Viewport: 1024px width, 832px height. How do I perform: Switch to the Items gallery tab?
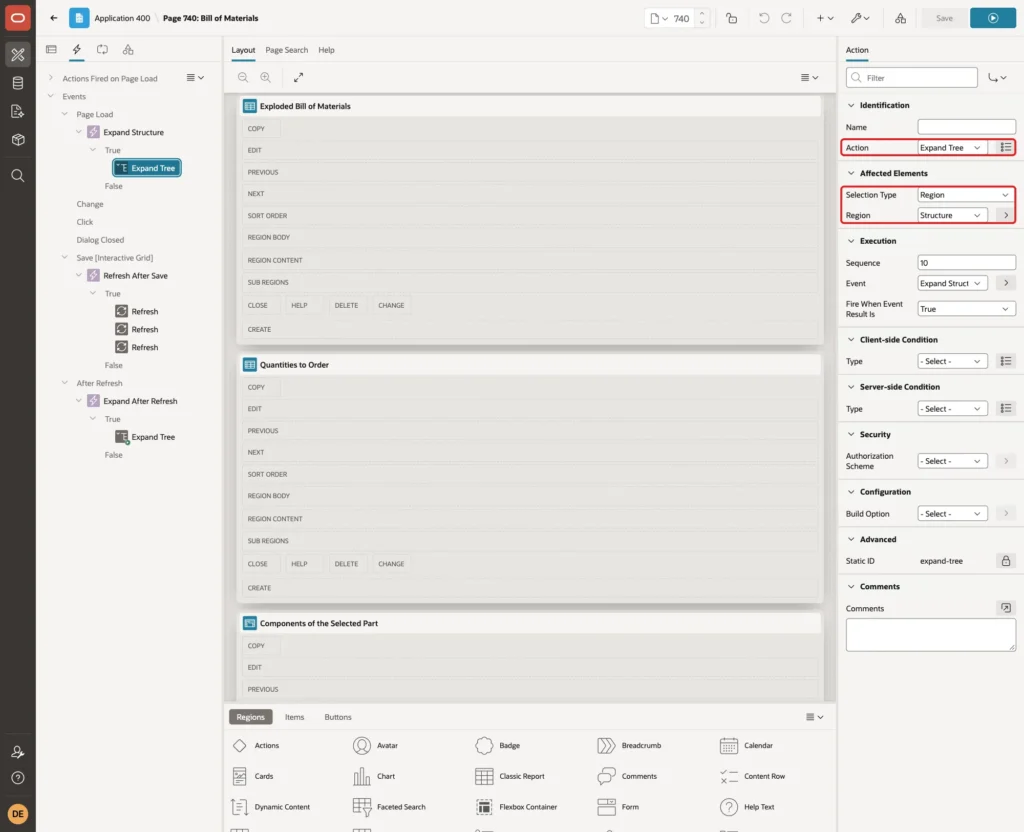[x=295, y=717]
